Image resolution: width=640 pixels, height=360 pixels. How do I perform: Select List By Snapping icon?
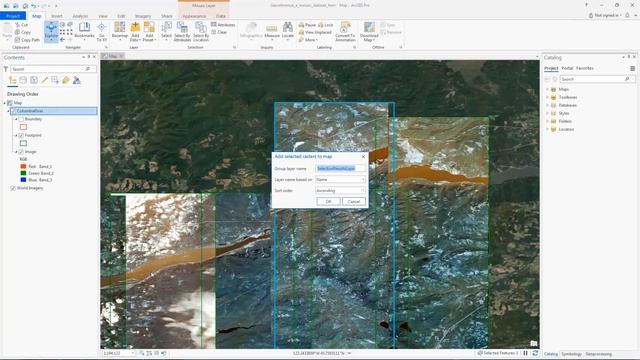55,80
